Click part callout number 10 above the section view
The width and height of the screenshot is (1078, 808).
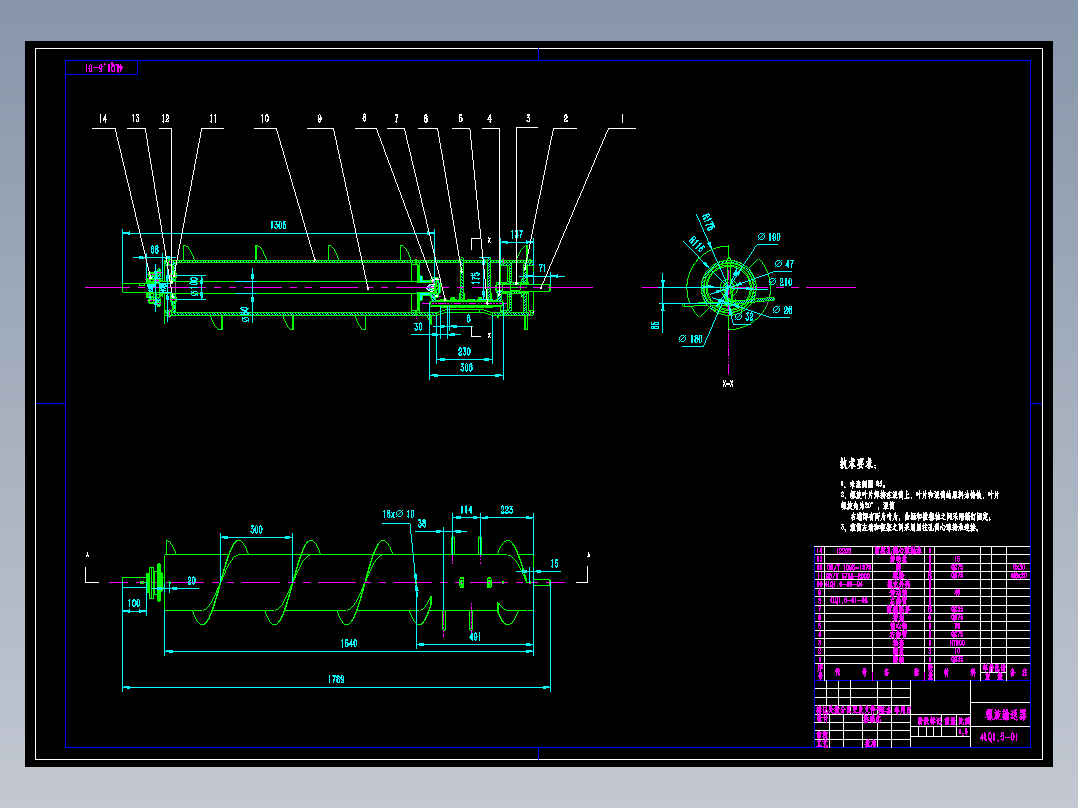point(265,119)
